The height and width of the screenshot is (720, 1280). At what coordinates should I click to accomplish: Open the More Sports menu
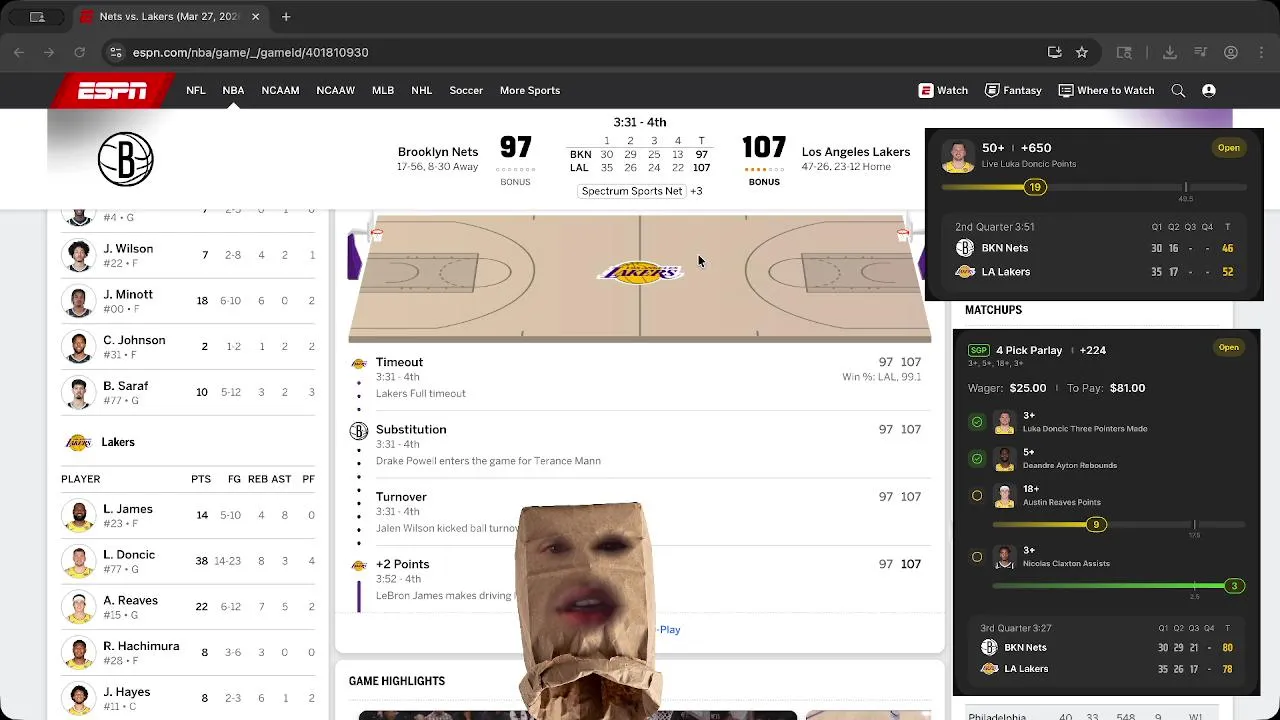pyautogui.click(x=530, y=90)
